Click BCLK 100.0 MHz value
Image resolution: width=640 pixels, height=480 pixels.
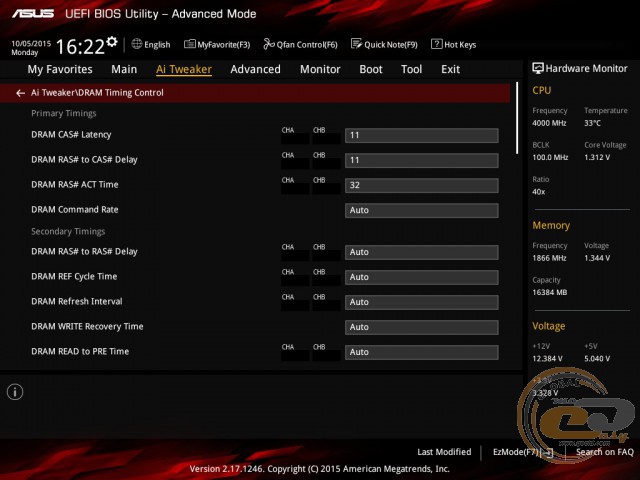[550, 158]
